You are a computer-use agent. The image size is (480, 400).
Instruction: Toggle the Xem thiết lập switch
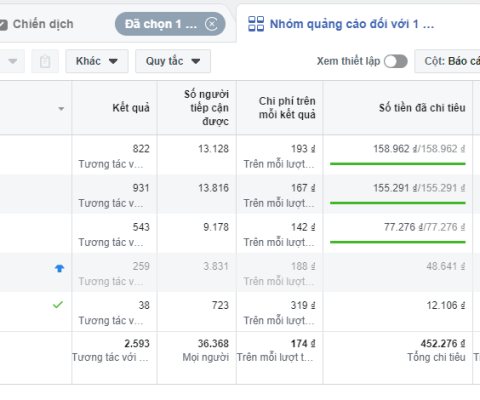tap(396, 61)
